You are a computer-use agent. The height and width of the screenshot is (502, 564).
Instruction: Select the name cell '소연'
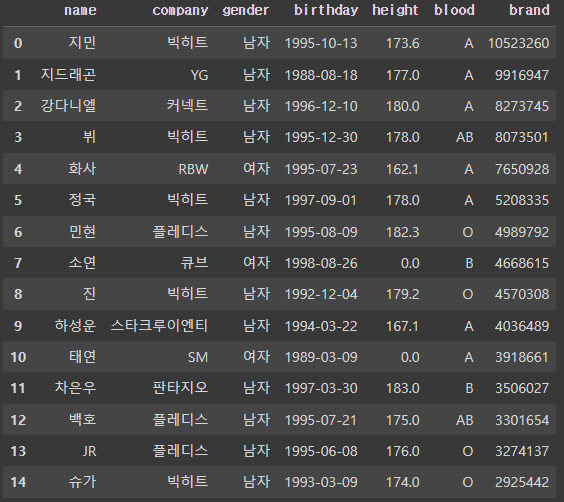[82, 263]
